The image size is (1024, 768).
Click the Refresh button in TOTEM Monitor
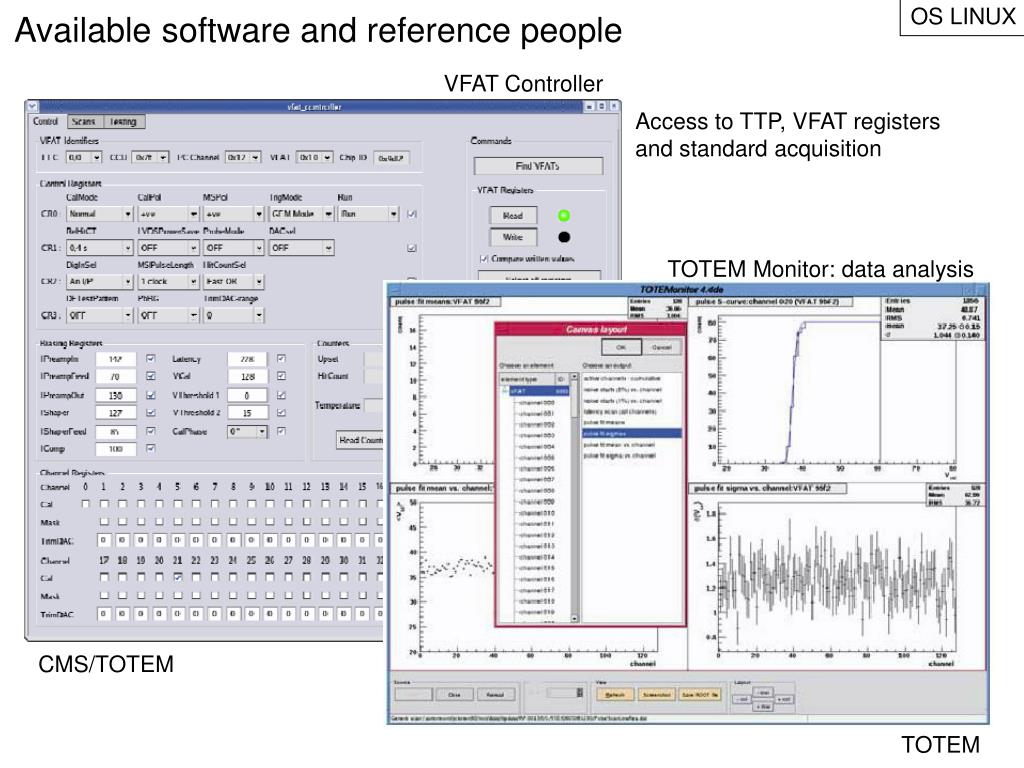[x=615, y=695]
